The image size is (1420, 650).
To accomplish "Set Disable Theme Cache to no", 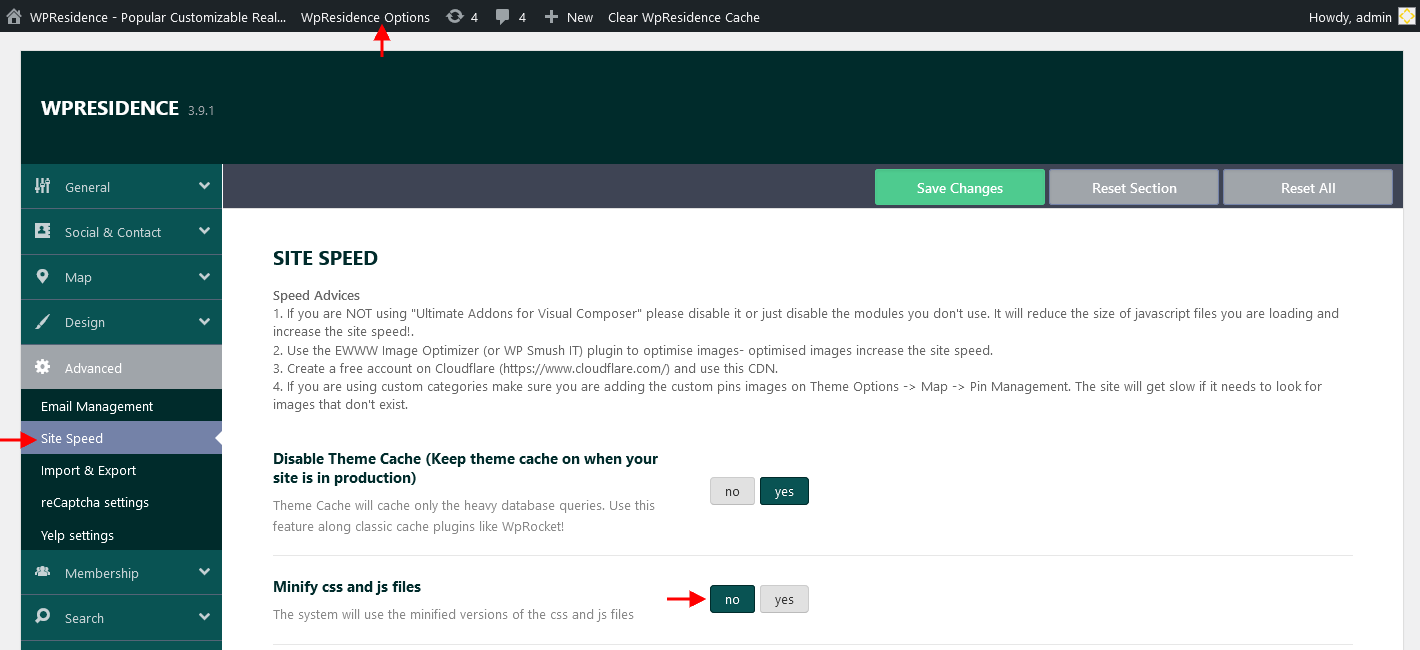I will (732, 491).
